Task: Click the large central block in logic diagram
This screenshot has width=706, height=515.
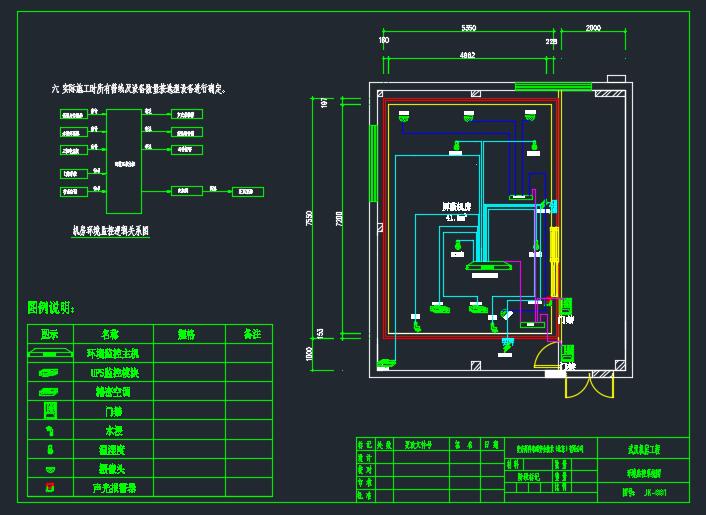Action: (x=125, y=159)
